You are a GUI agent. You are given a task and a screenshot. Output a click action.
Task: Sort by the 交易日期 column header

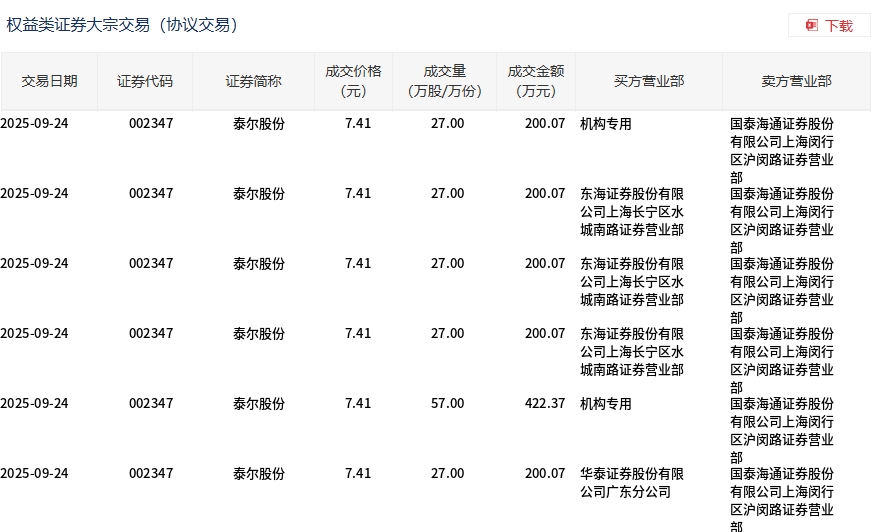[x=49, y=81]
